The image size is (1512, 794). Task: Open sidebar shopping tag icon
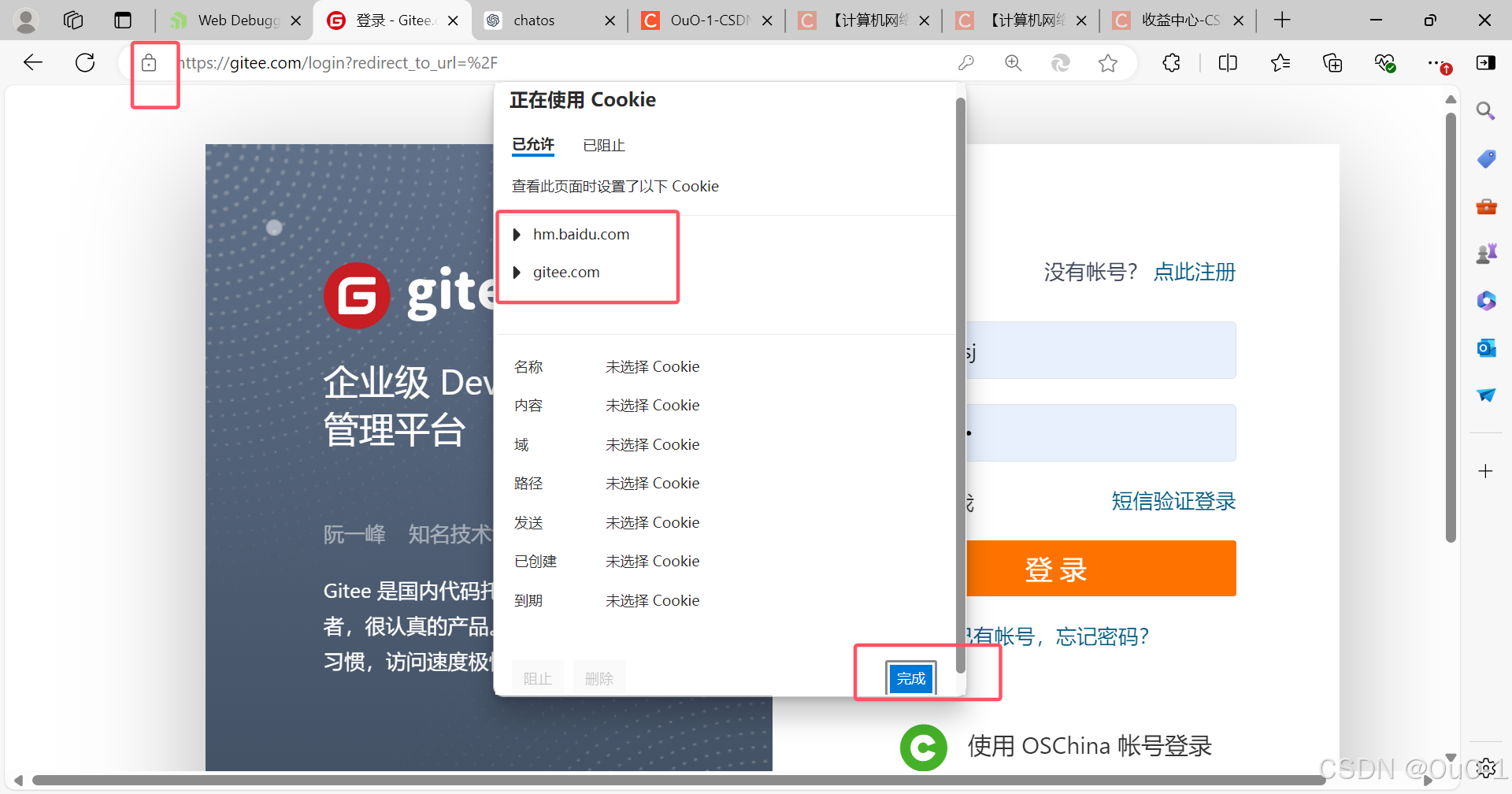pyautogui.click(x=1486, y=158)
